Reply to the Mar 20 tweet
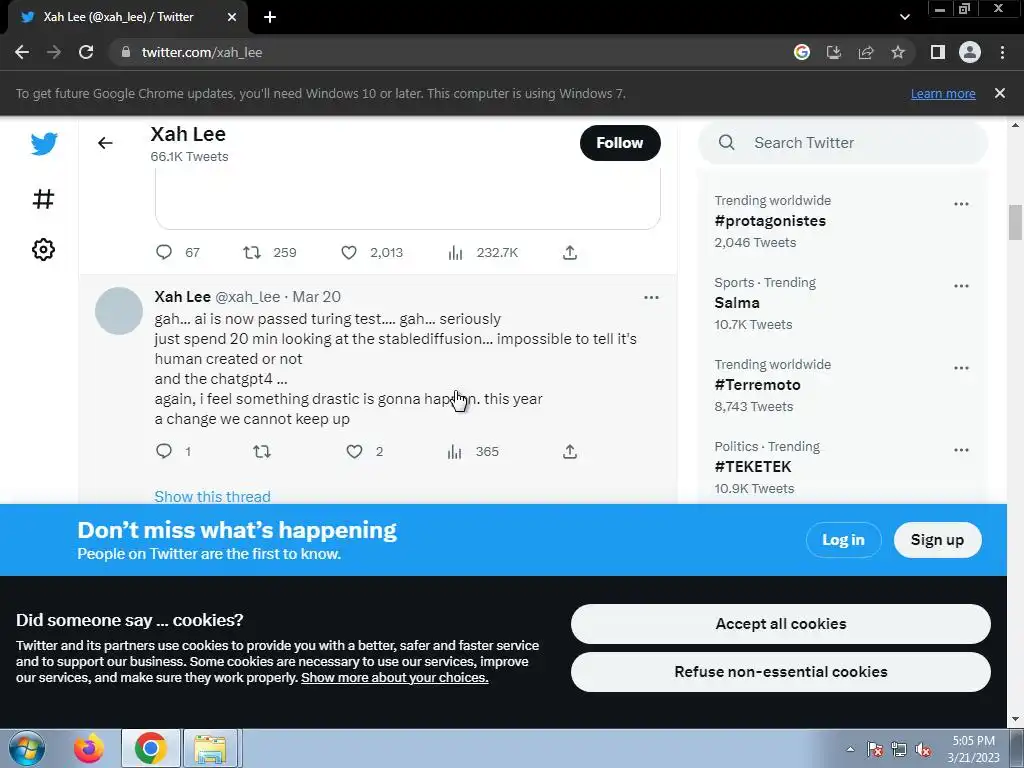The width and height of the screenshot is (1024, 768). coord(164,451)
